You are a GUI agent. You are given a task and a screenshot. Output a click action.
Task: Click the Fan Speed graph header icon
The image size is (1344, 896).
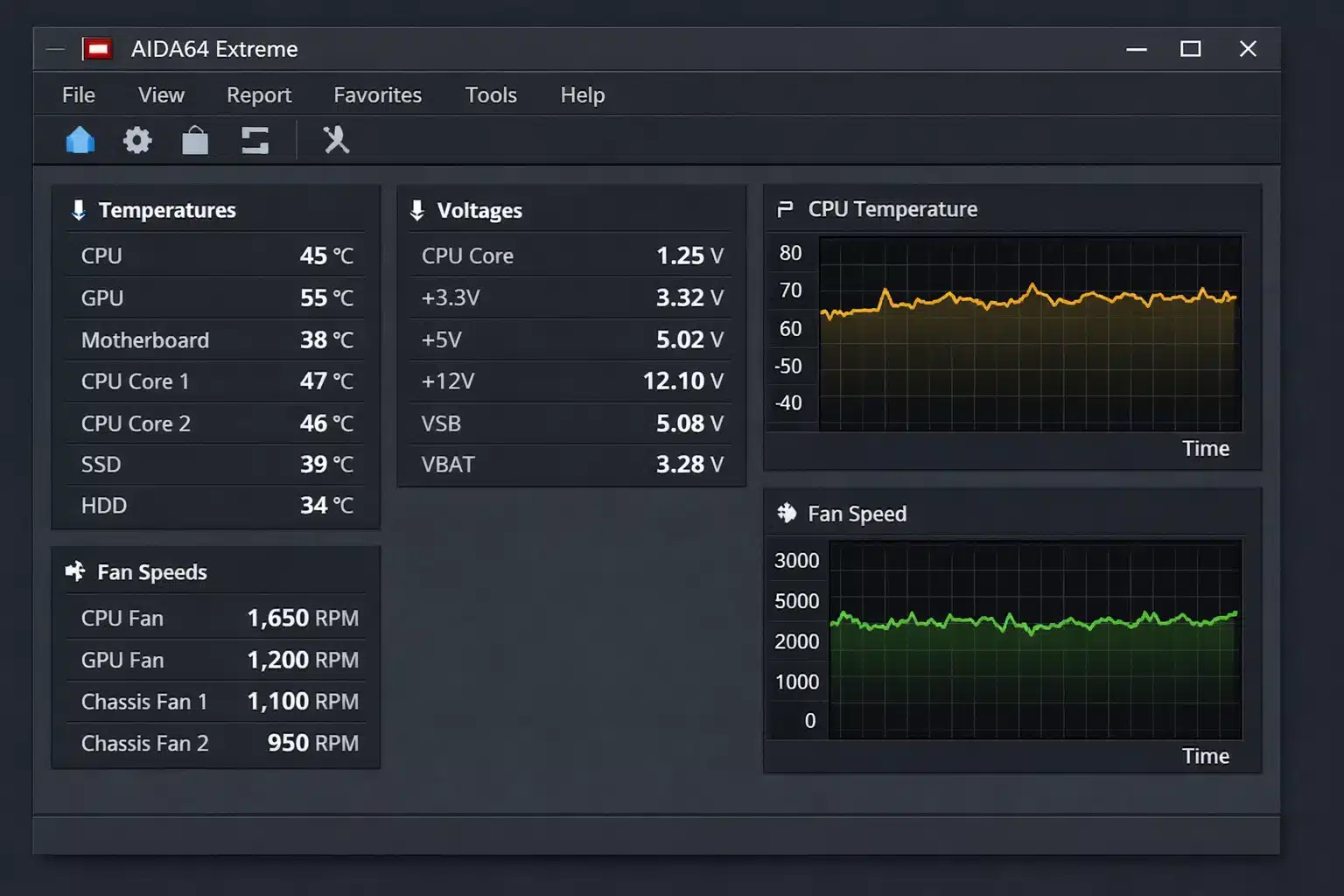click(x=787, y=513)
